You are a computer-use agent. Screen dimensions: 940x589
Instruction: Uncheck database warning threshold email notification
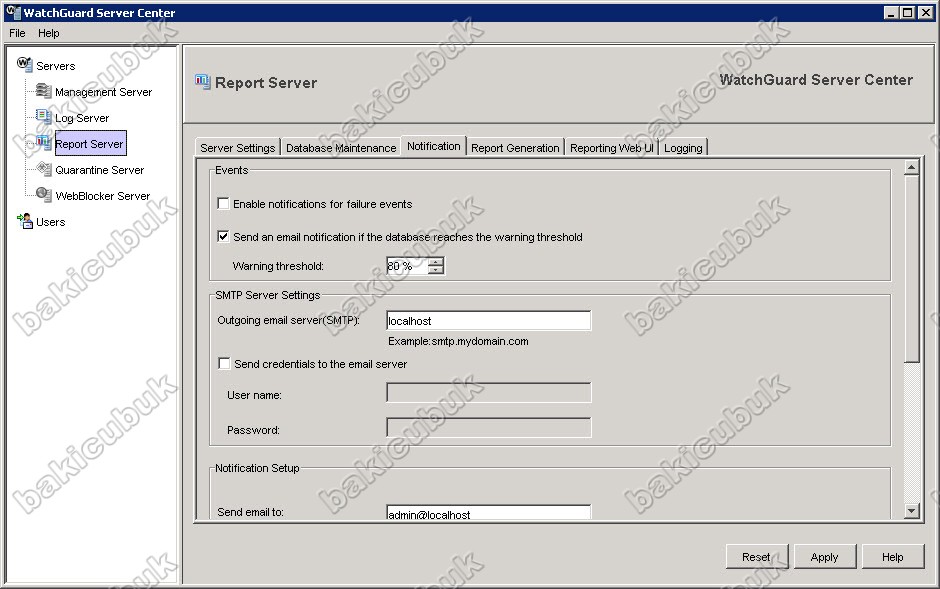(x=223, y=237)
